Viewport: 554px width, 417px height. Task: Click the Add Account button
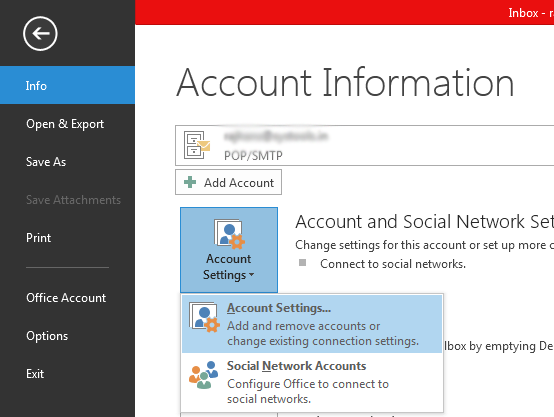coord(228,182)
